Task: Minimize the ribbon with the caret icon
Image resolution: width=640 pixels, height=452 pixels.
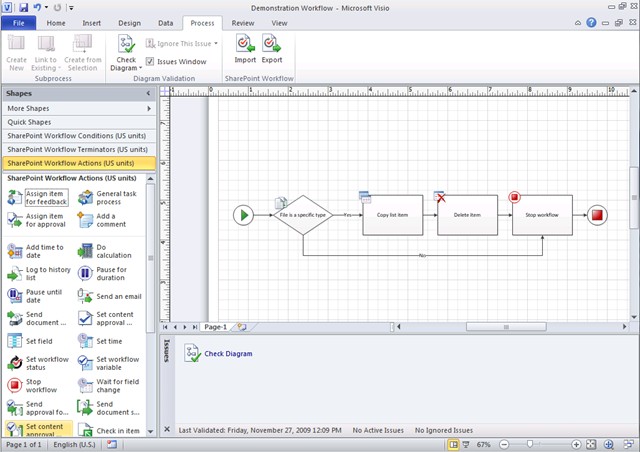Action: pos(578,23)
